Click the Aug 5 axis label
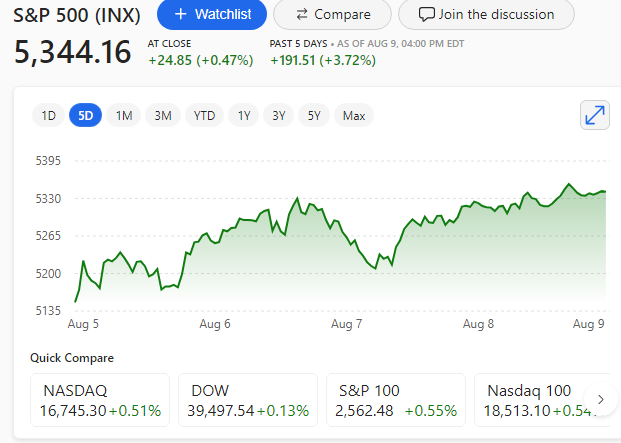The image size is (621, 443). 83,324
